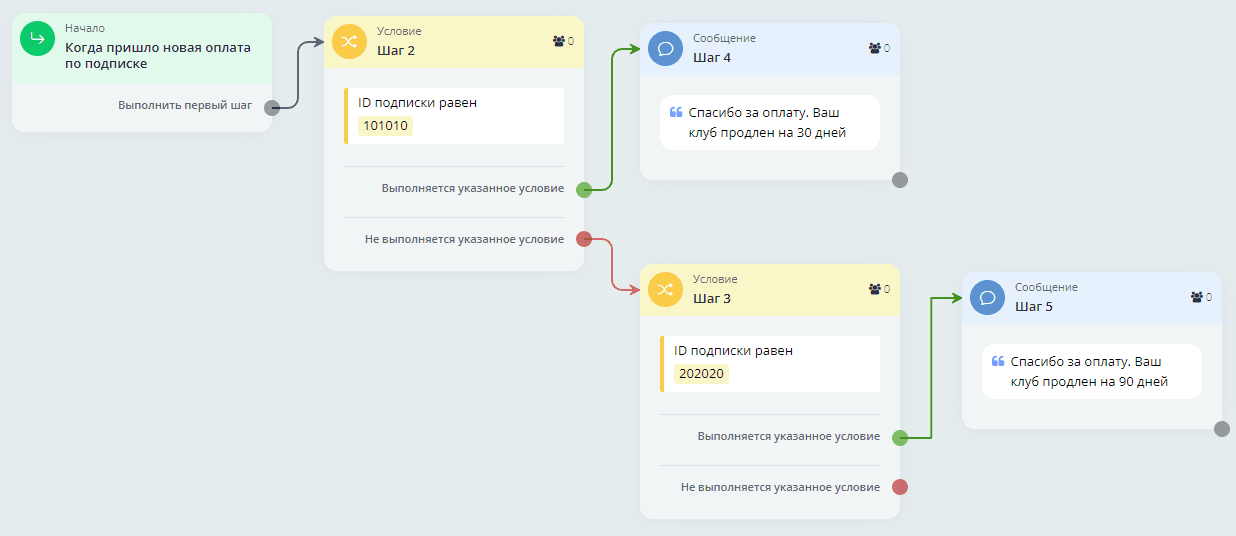Select the subscription ID value 101010
The height and width of the screenshot is (536, 1236).
[x=385, y=126]
